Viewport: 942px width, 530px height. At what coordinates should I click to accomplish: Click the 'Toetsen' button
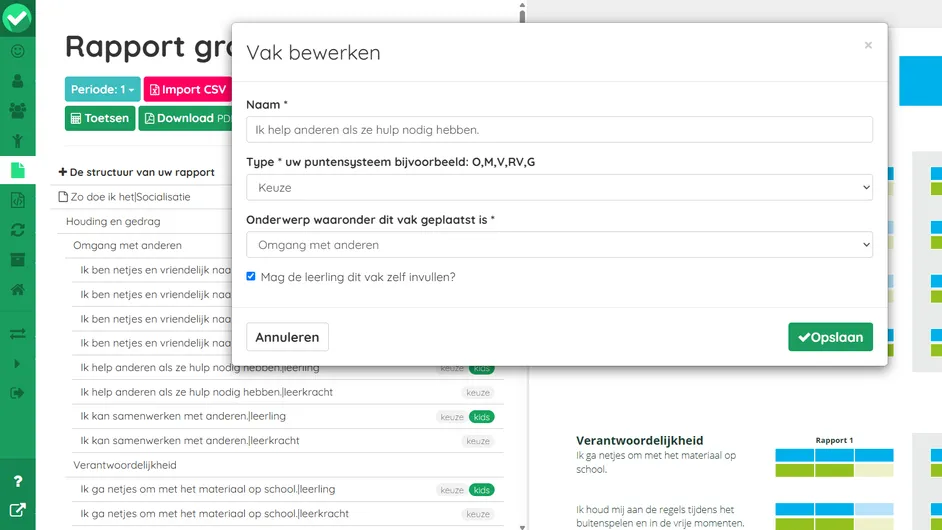(100, 118)
